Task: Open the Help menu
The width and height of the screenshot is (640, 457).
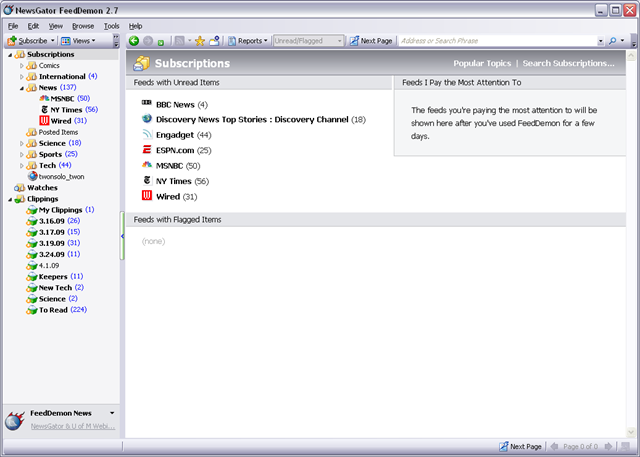Action: pos(136,26)
